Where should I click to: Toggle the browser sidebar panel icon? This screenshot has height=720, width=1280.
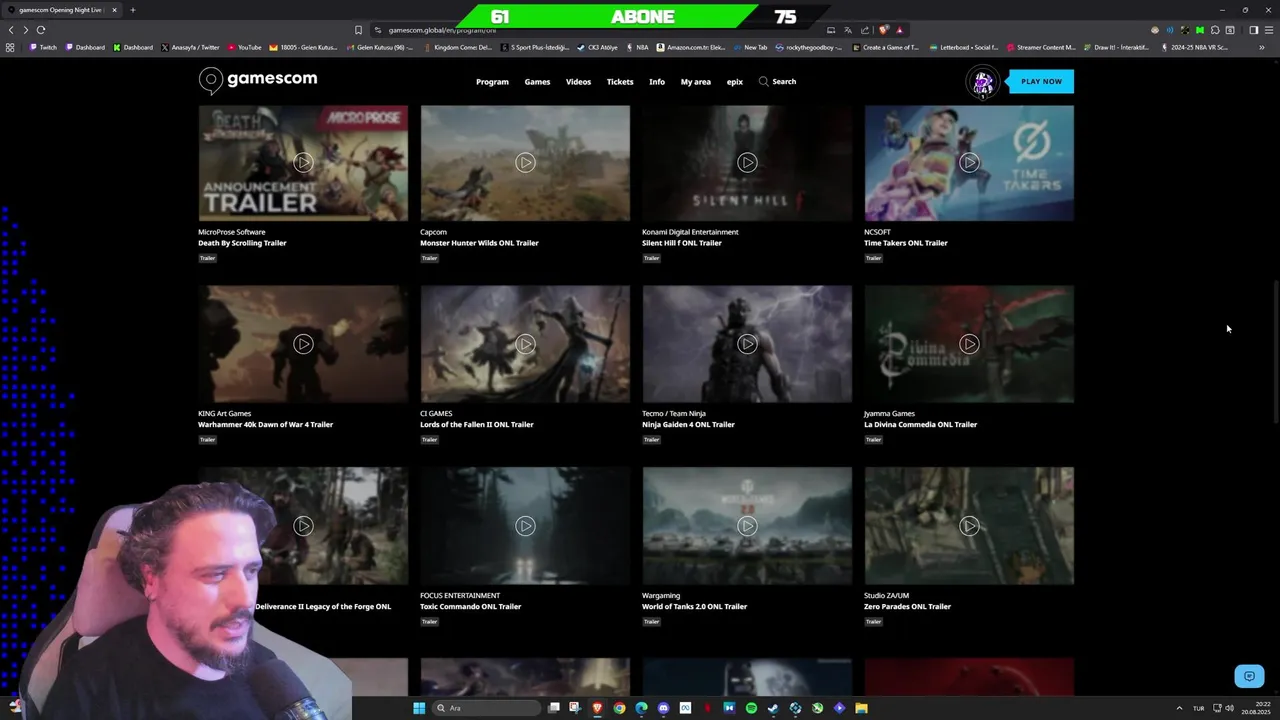pyautogui.click(x=1253, y=30)
